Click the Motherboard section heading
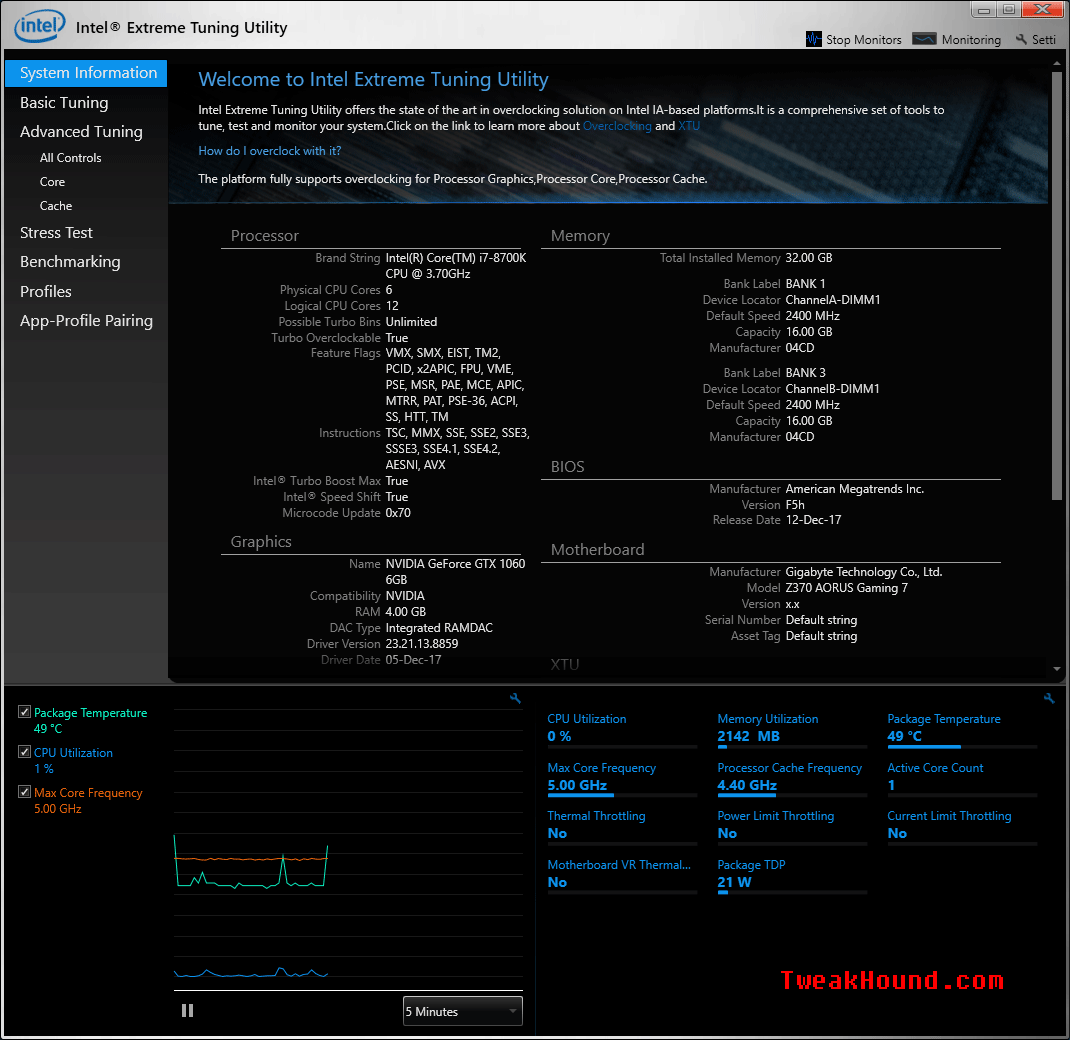1070x1040 pixels. click(597, 550)
